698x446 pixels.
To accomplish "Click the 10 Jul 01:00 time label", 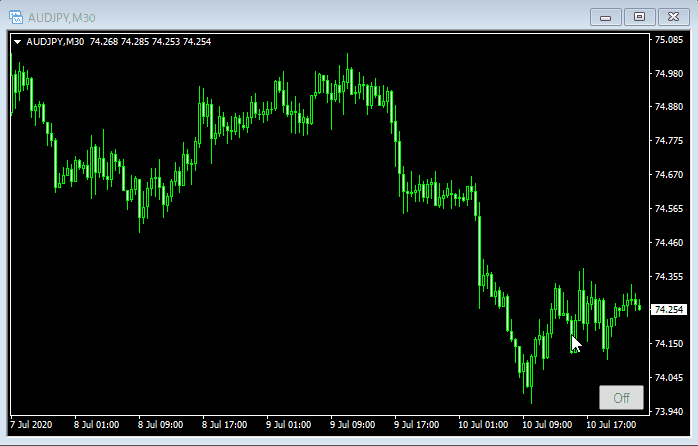I will 483,425.
